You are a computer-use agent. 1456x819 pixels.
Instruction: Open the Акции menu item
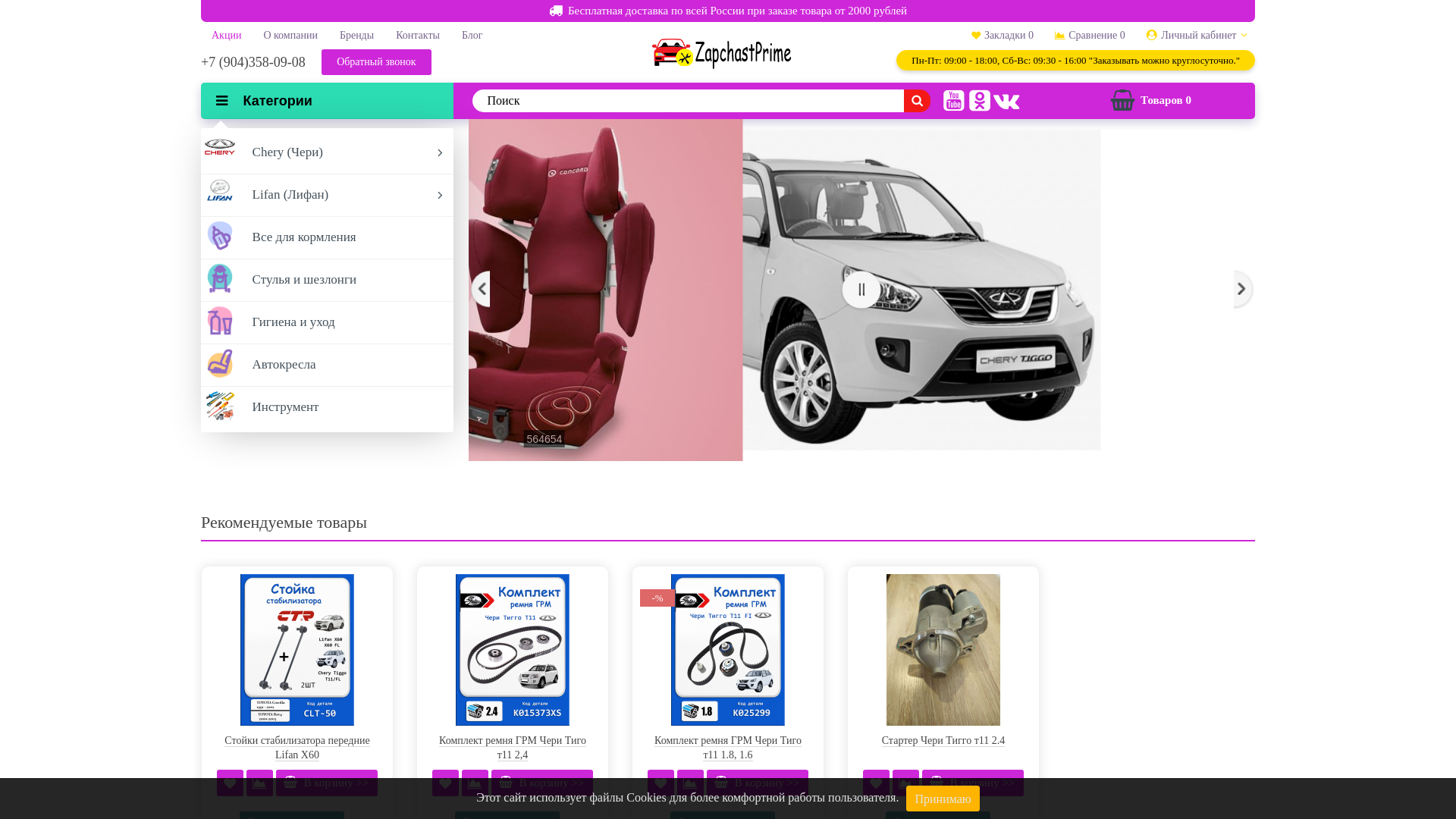[x=227, y=35]
